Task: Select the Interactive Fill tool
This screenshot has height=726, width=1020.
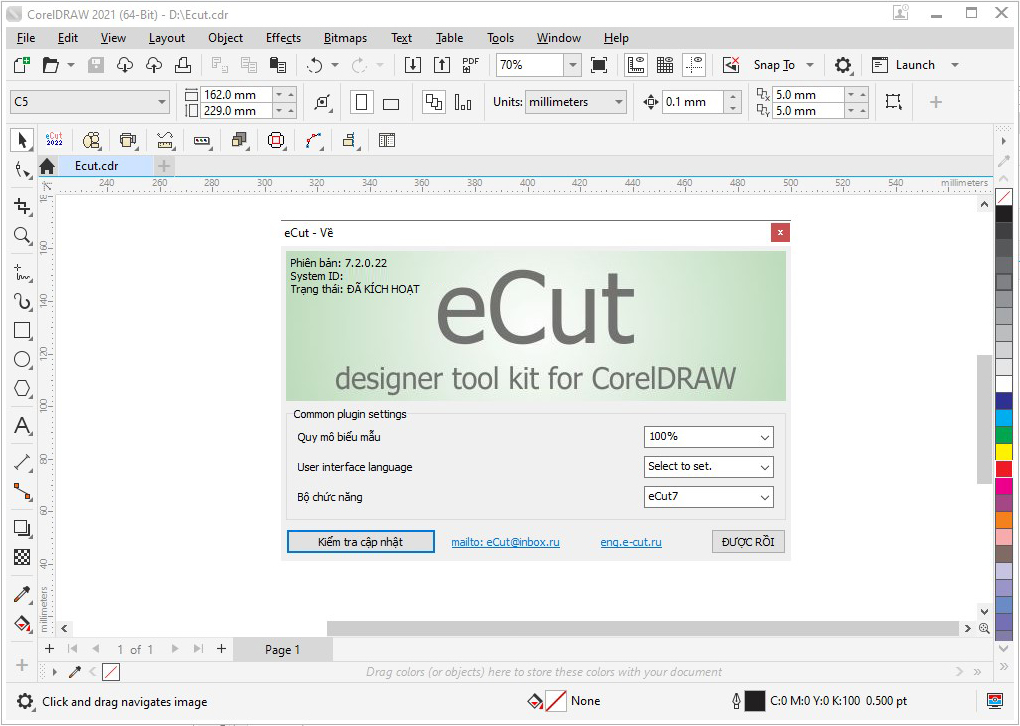Action: (22, 623)
